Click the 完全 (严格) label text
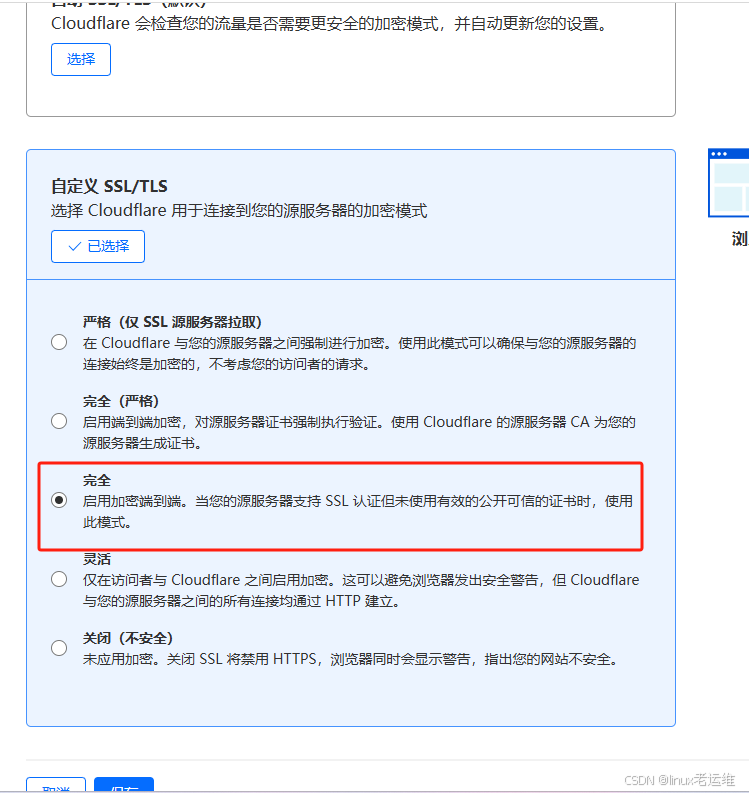This screenshot has height=793, width=749. pyautogui.click(x=121, y=401)
